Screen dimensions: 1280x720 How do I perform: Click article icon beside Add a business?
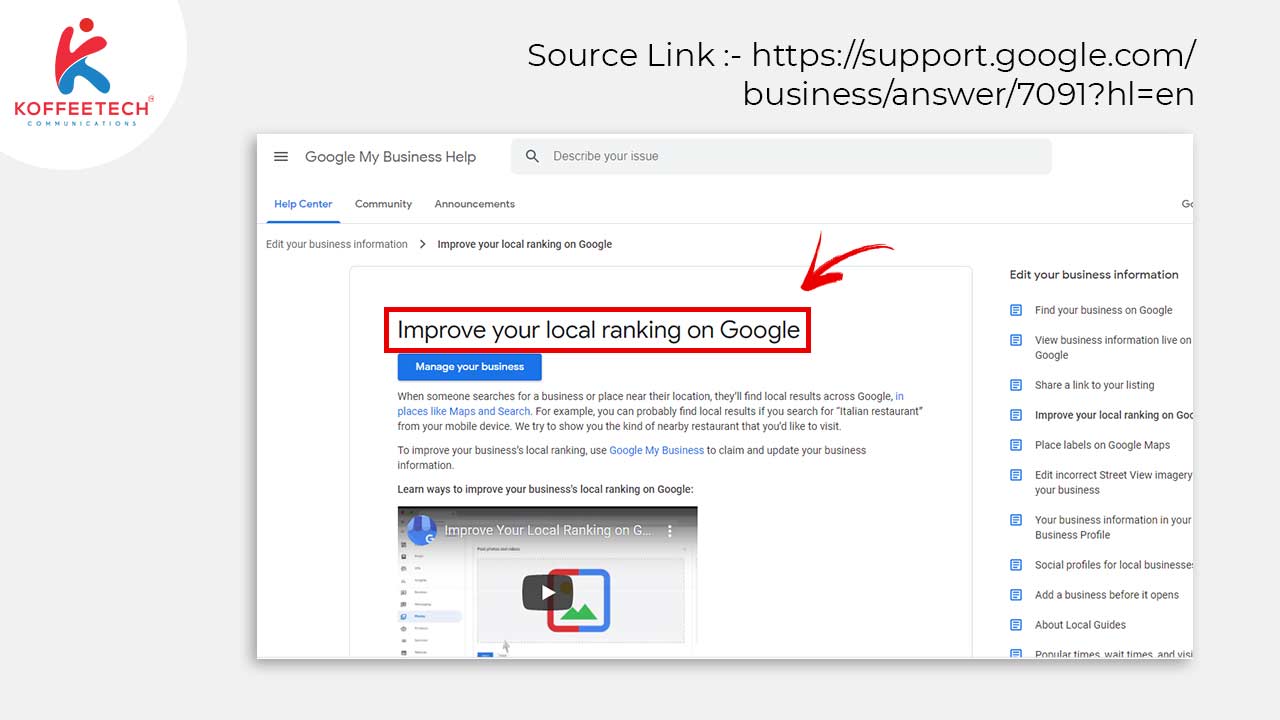pyautogui.click(x=1016, y=595)
